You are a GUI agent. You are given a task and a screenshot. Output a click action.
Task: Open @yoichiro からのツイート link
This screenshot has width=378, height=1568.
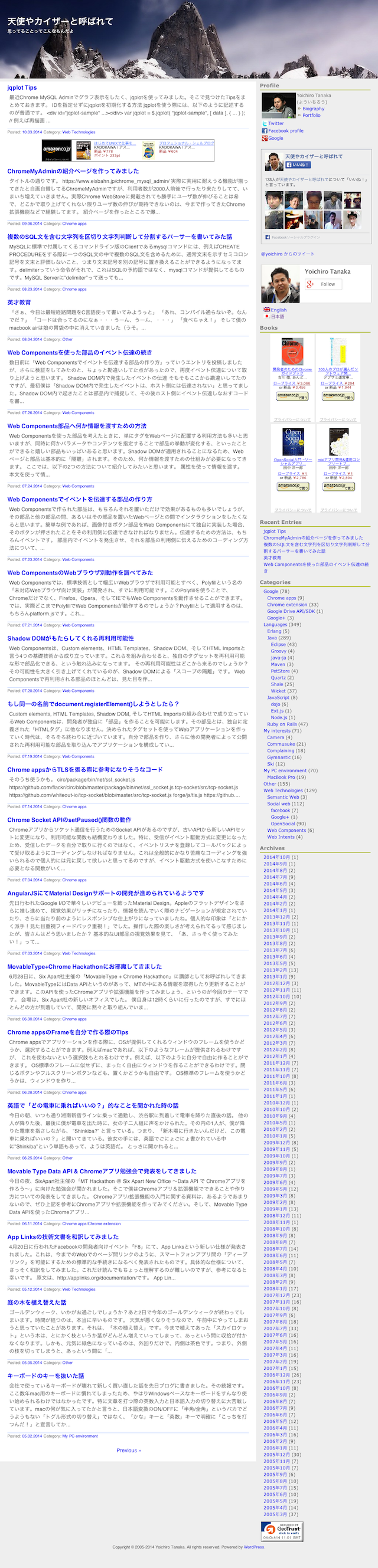click(288, 254)
